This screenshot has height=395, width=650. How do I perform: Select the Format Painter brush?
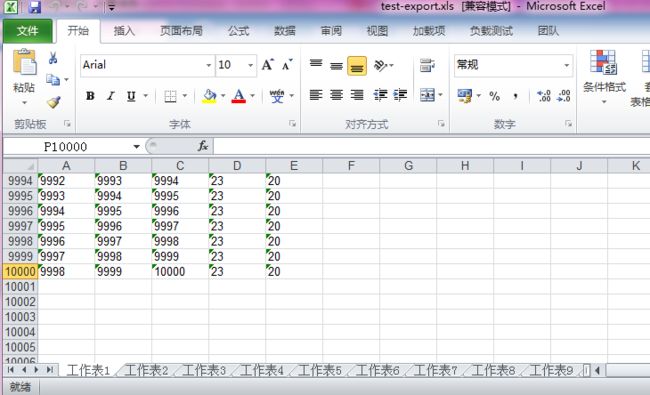(x=53, y=102)
